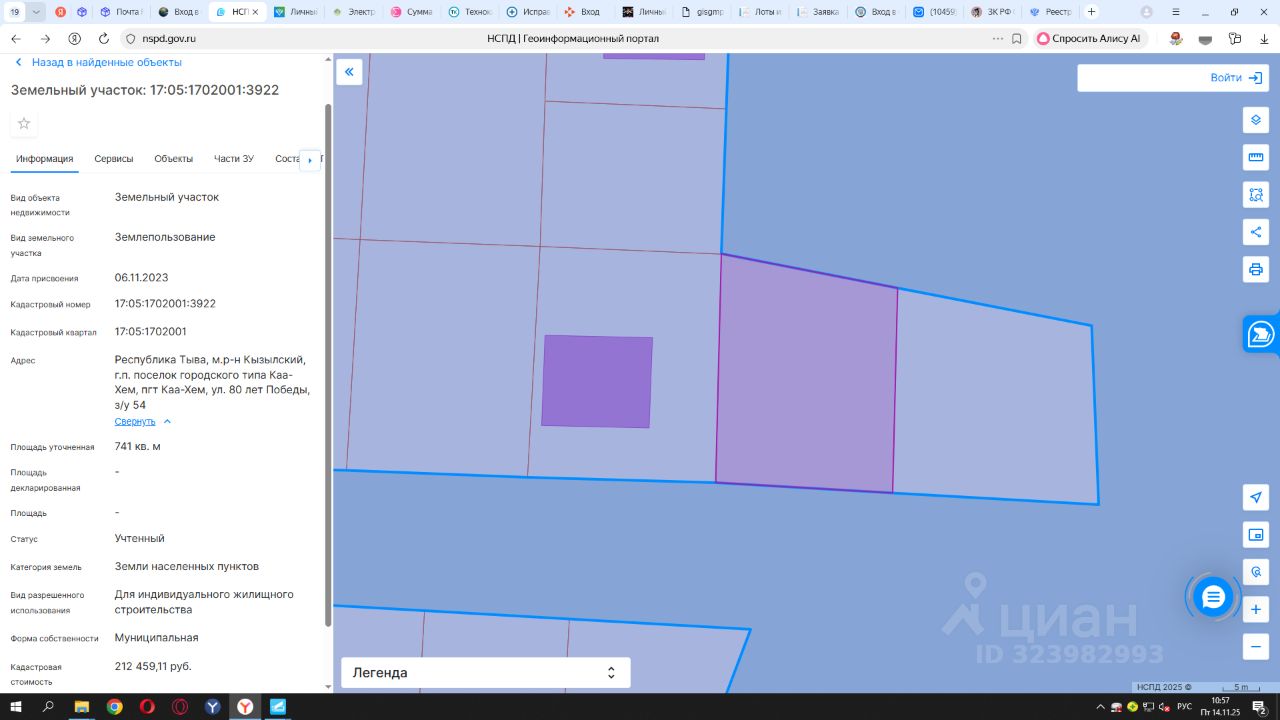1280x720 pixels.
Task: Activate the area selection tool icon
Action: tap(1256, 194)
